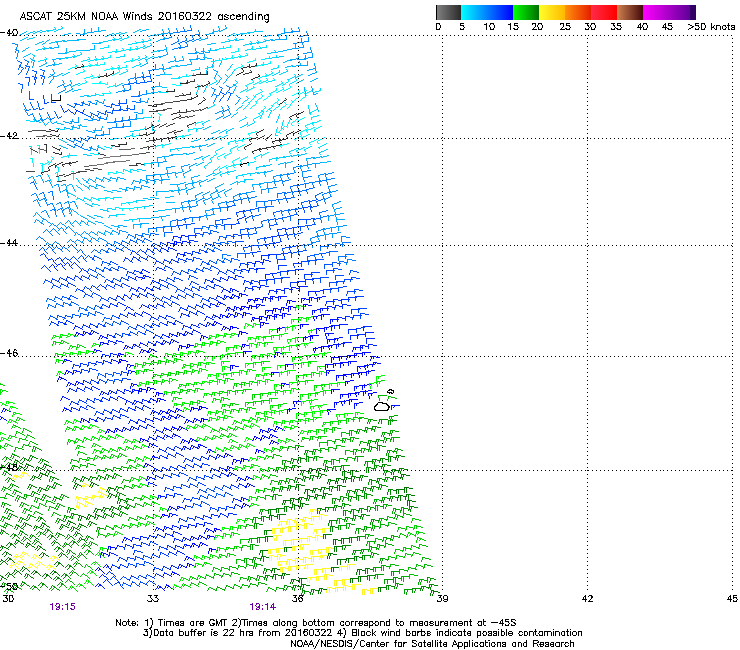Viewport: 740px width, 650px height.
Task: Click the purple '19:14' pass time label
Action: 262,607
